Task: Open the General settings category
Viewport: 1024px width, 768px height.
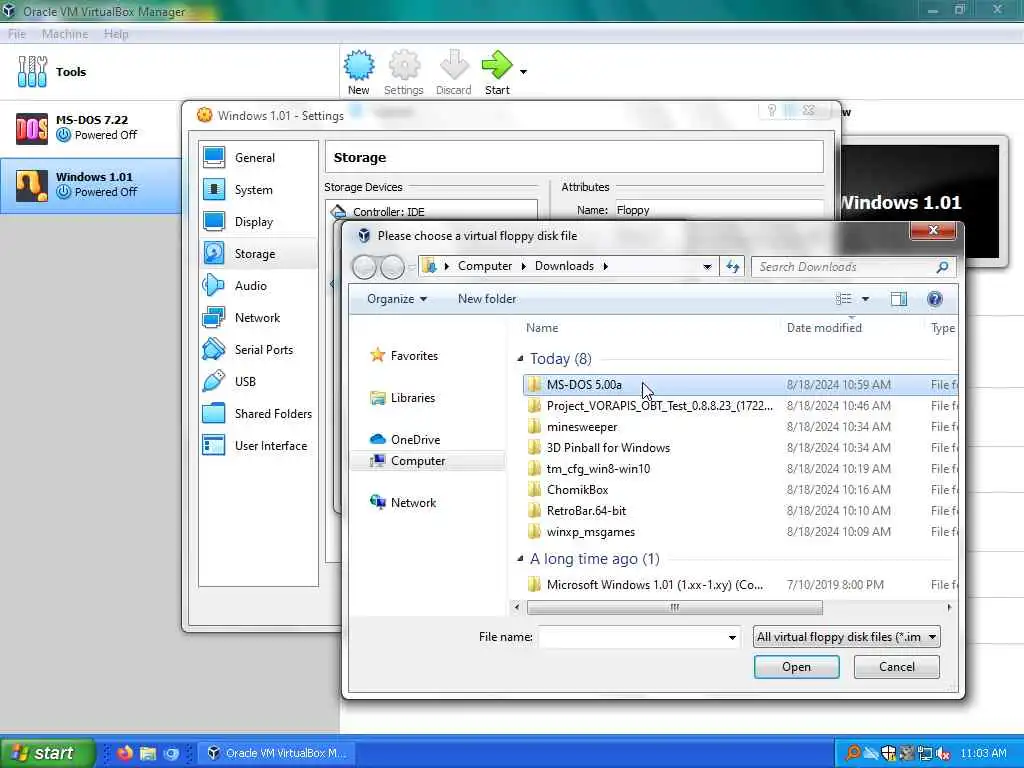Action: (x=259, y=157)
